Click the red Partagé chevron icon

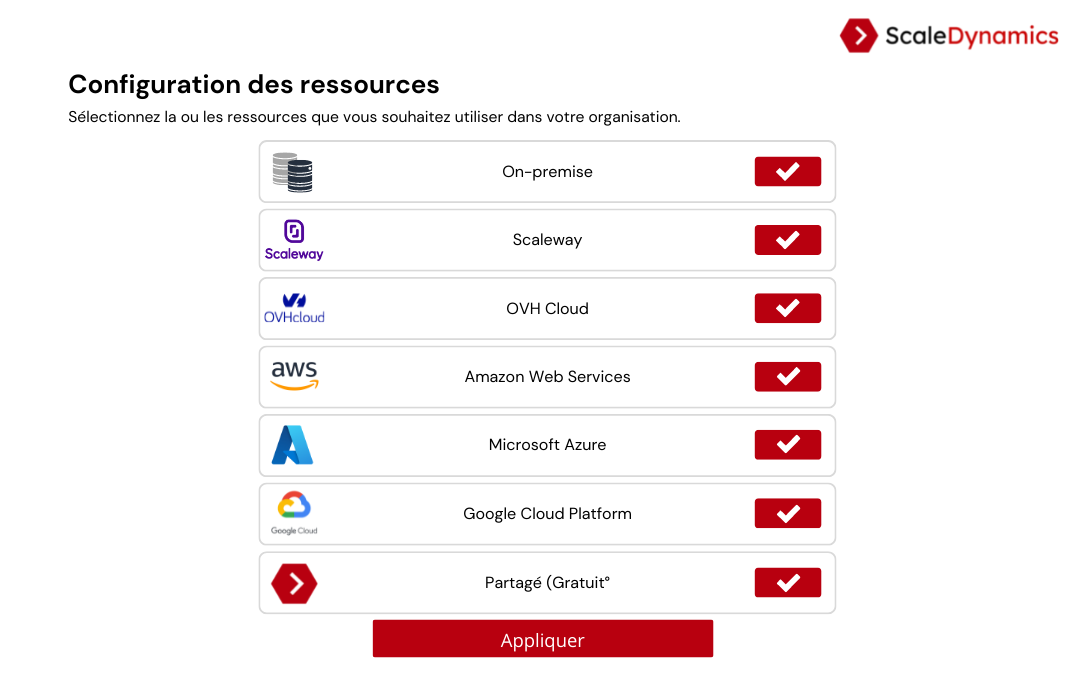294,584
